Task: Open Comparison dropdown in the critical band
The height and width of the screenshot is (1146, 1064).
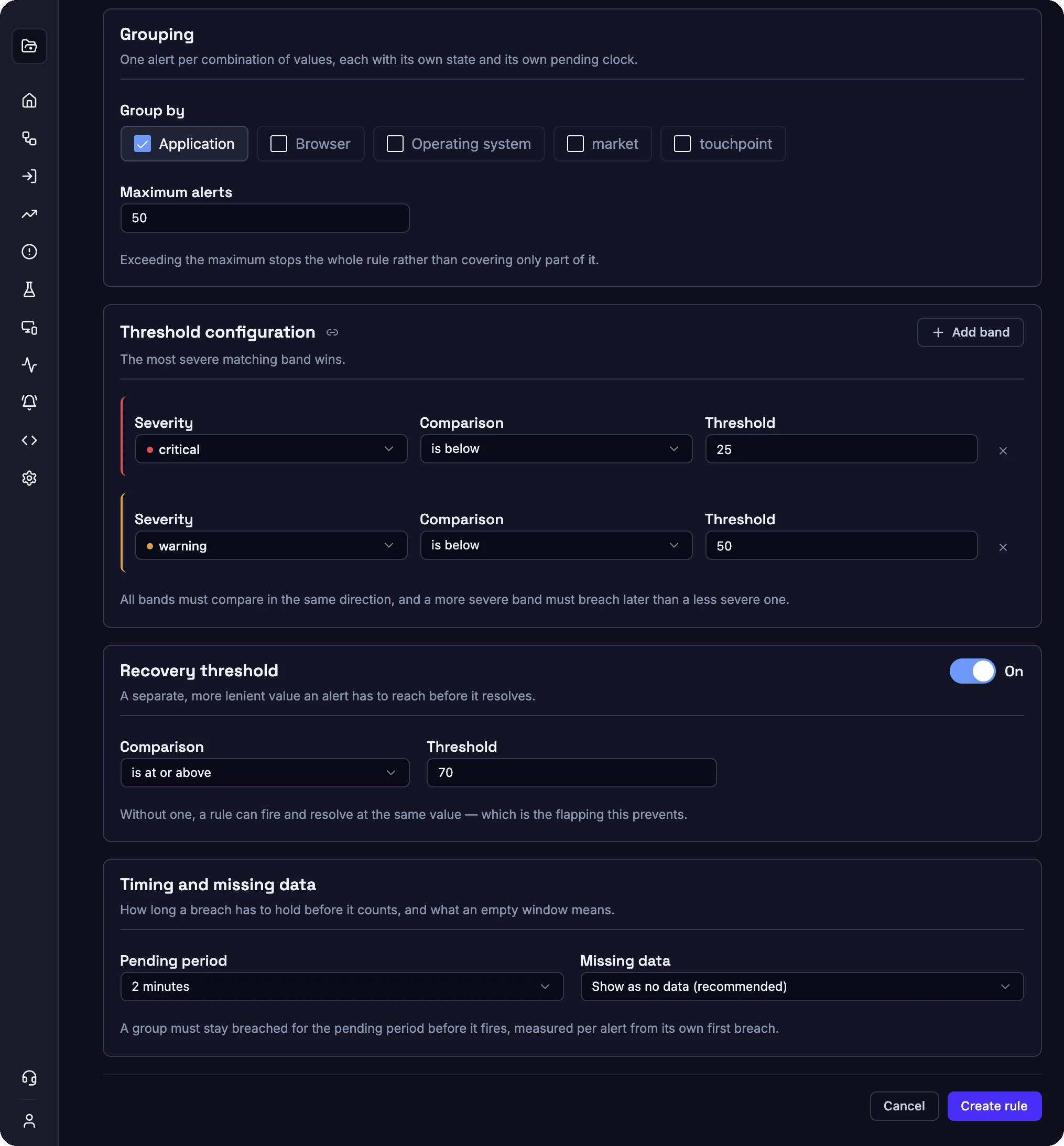Action: (x=556, y=449)
